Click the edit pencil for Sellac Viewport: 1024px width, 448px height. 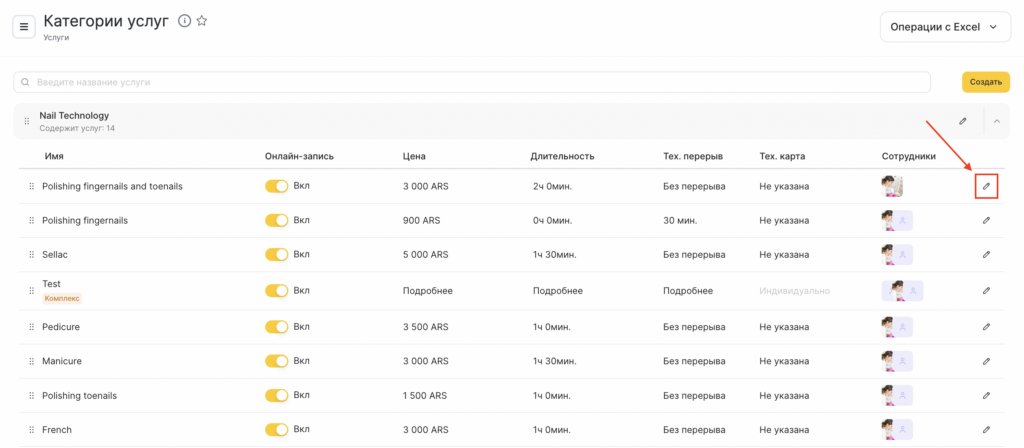click(x=986, y=254)
